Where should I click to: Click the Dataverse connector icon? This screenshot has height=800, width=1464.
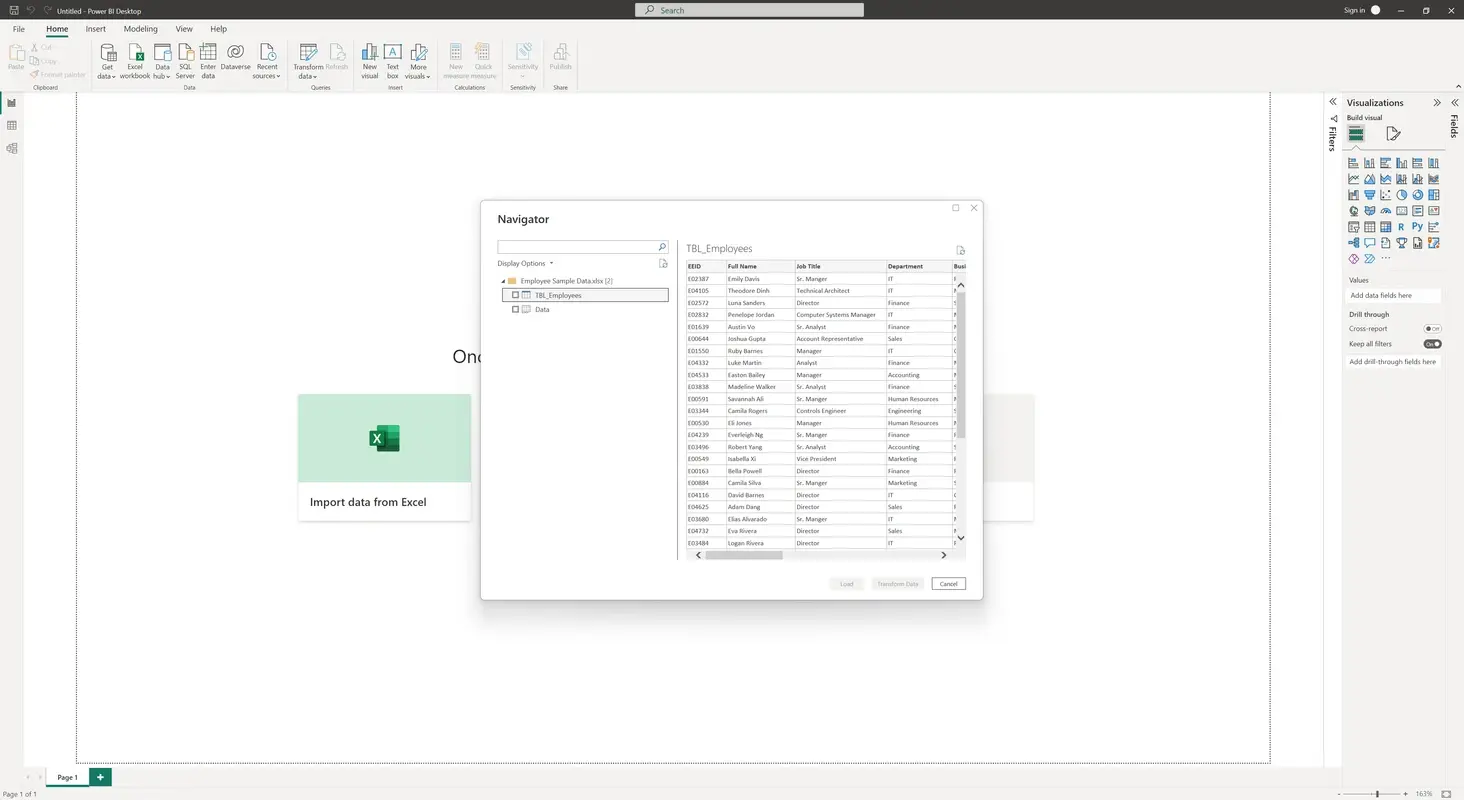click(235, 58)
